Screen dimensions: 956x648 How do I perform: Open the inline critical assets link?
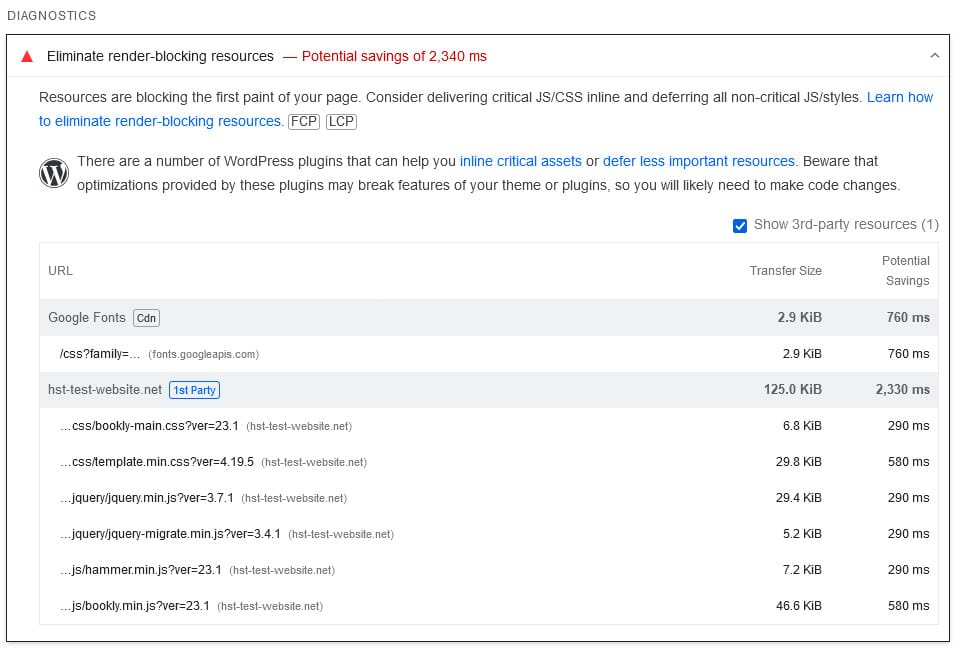tap(520, 161)
